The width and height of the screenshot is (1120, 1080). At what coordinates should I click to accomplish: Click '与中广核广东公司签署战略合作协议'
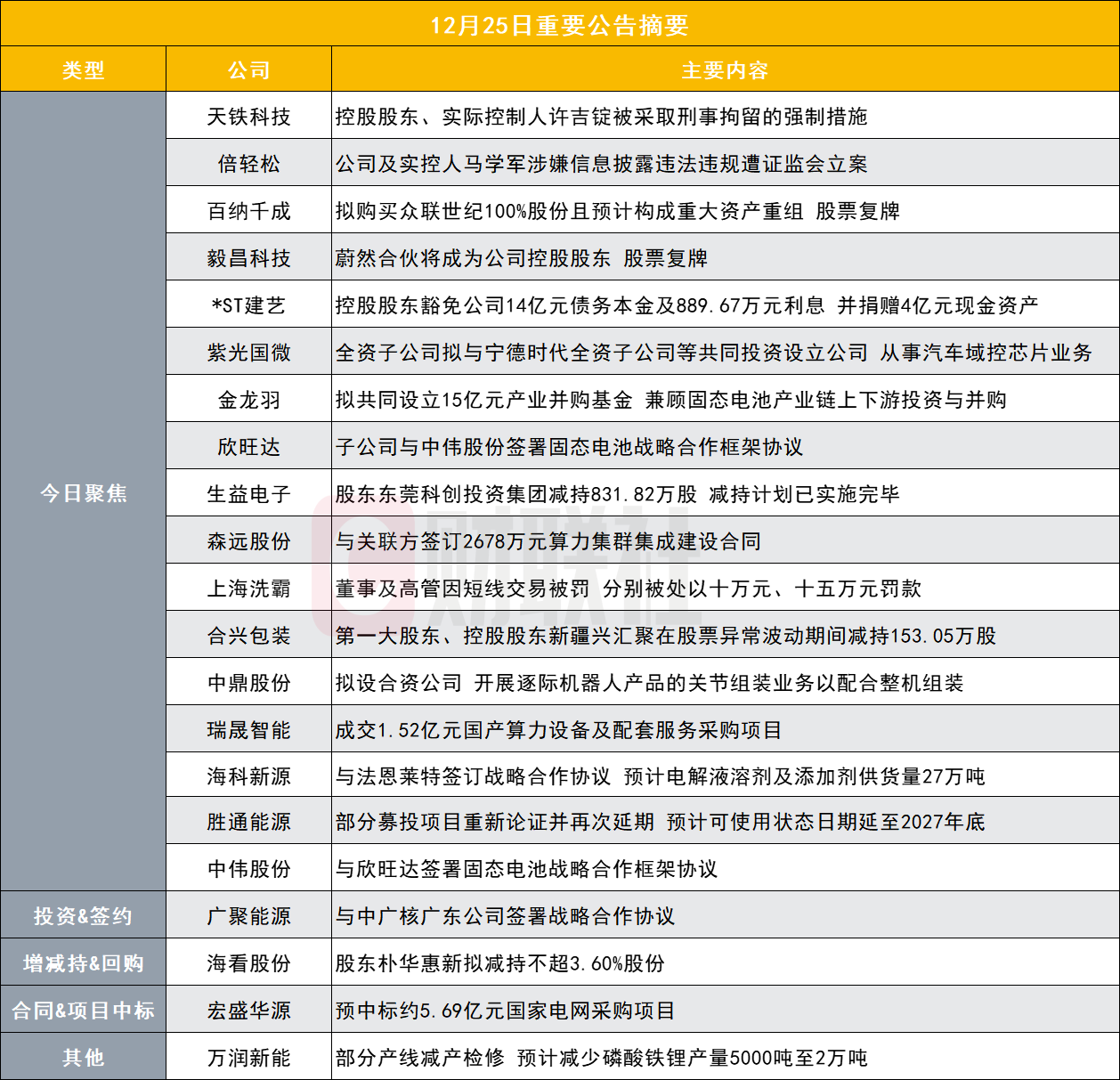click(505, 916)
